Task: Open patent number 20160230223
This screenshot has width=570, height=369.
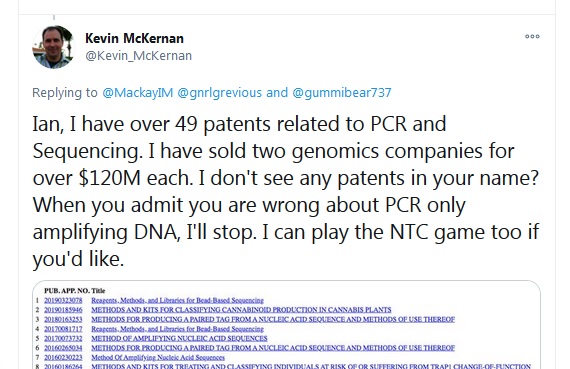Action: tap(63, 357)
